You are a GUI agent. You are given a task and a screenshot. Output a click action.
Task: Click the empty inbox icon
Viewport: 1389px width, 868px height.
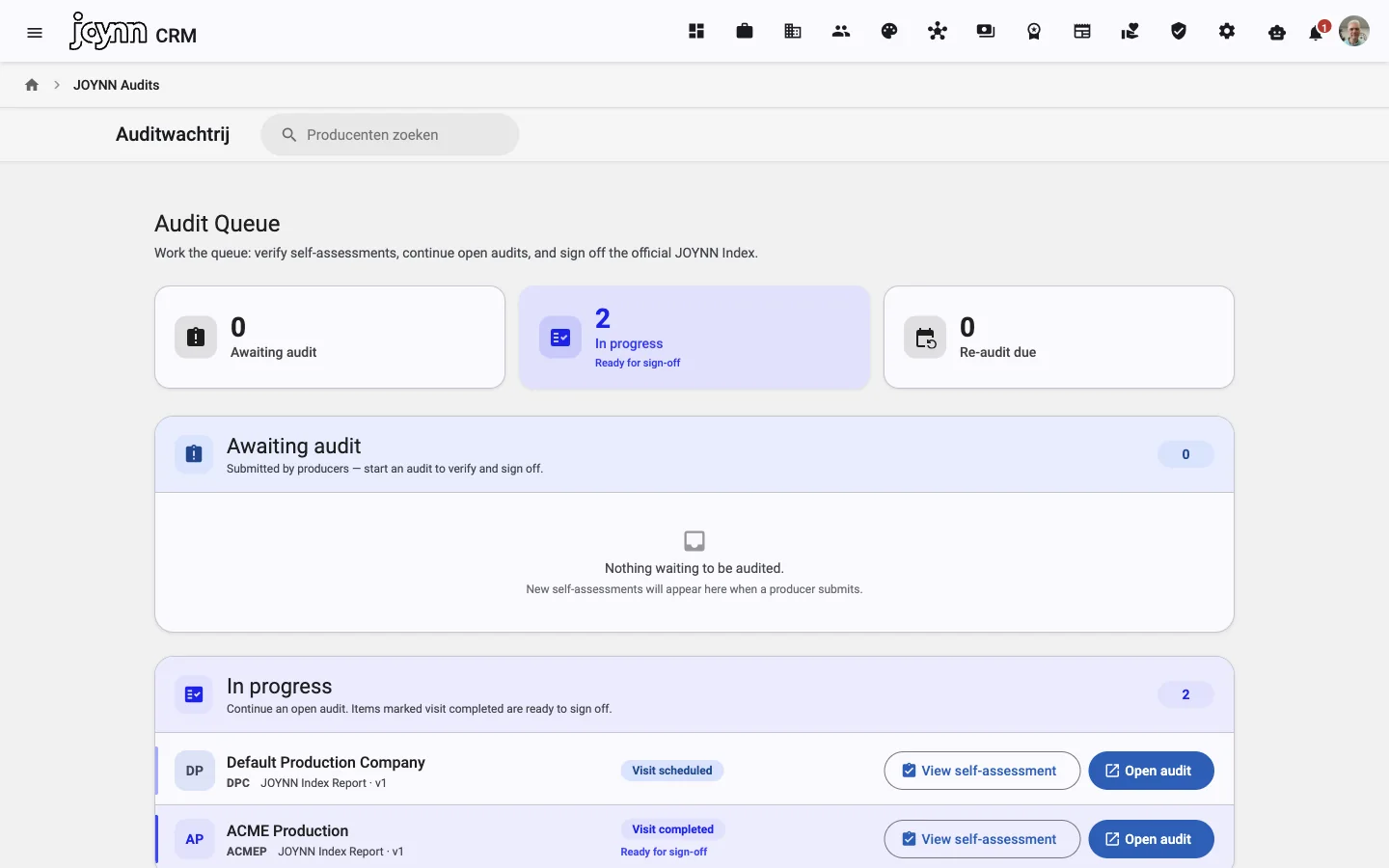click(x=694, y=540)
